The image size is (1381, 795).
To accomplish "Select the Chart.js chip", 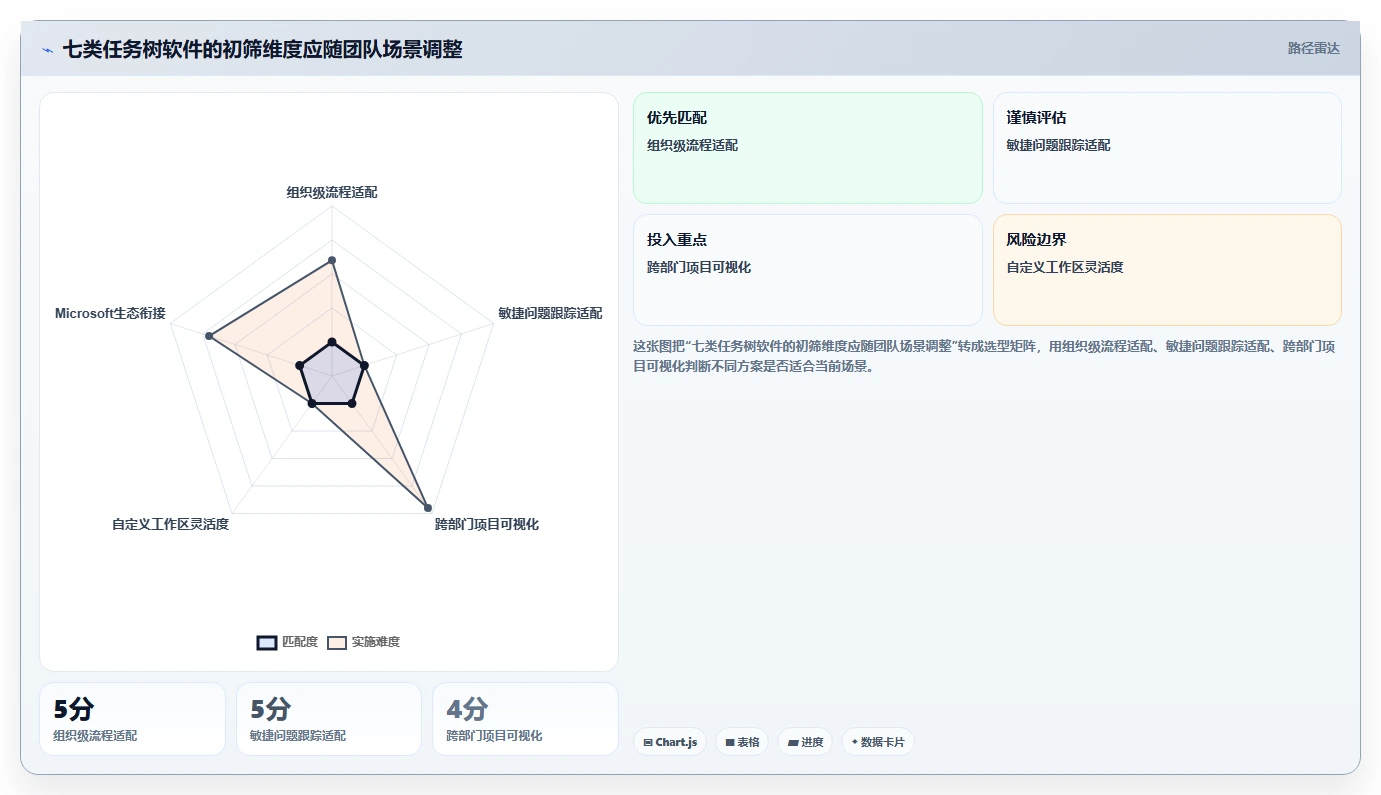I will click(x=670, y=742).
